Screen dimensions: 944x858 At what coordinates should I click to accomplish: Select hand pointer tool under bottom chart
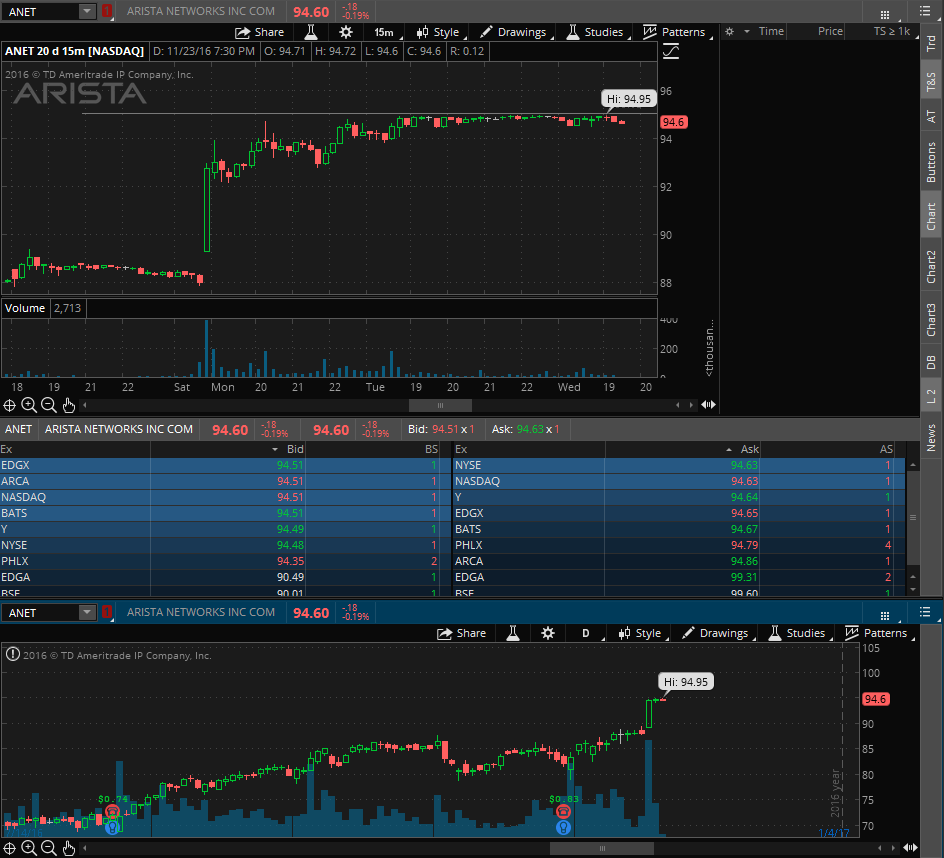[x=69, y=848]
